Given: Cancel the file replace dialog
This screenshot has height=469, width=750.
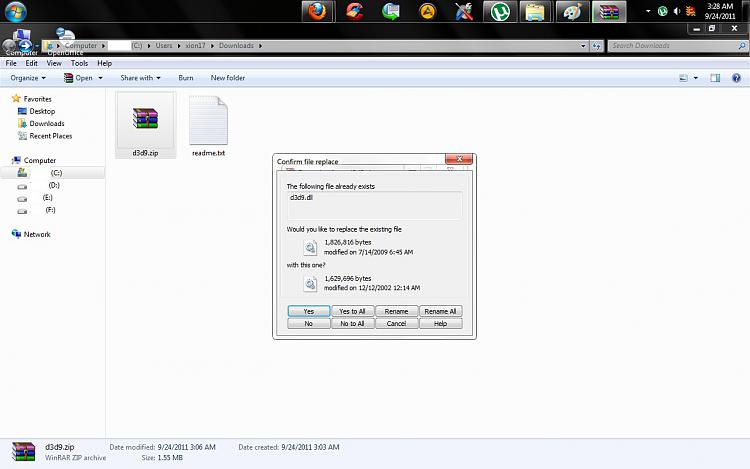Looking at the screenshot, I should tap(396, 324).
